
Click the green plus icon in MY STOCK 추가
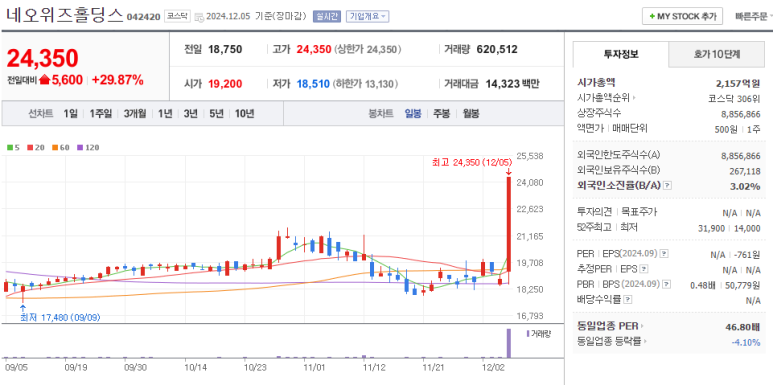point(652,16)
